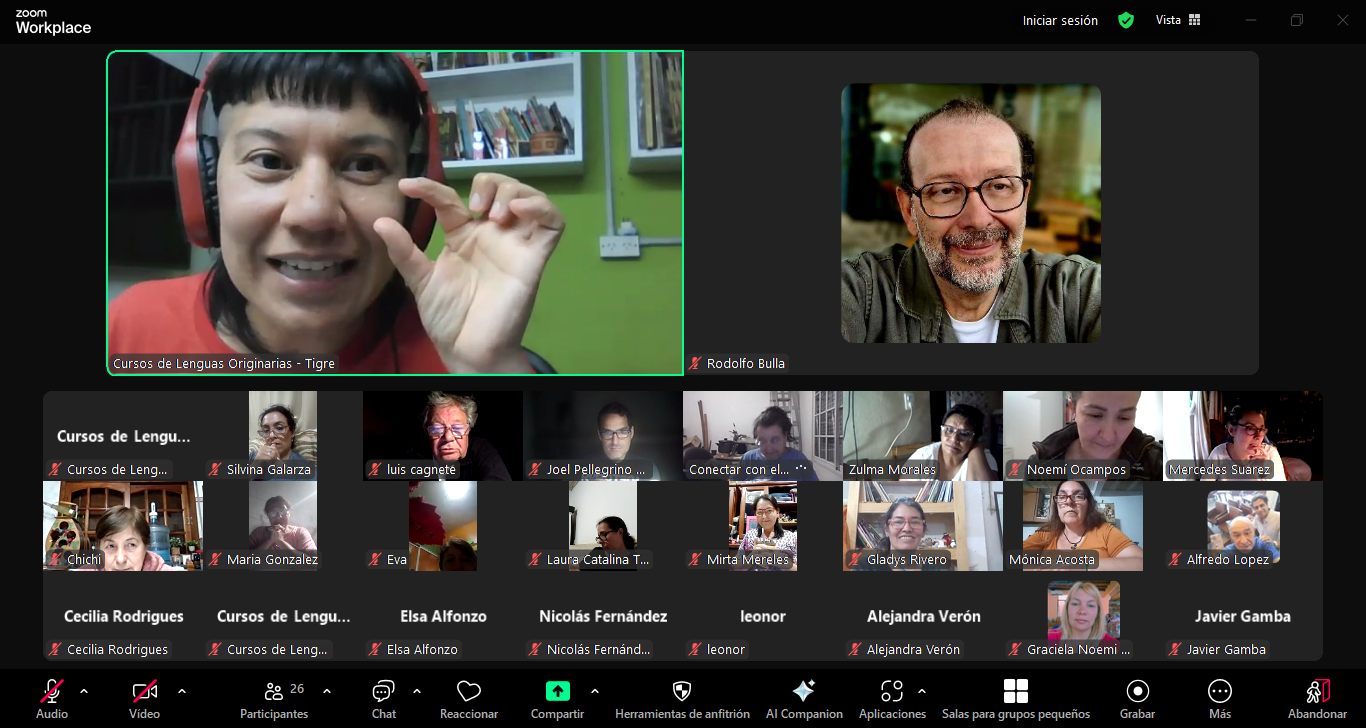Image resolution: width=1366 pixels, height=728 pixels.
Task: Expand the video options arrow
Action: click(x=181, y=691)
